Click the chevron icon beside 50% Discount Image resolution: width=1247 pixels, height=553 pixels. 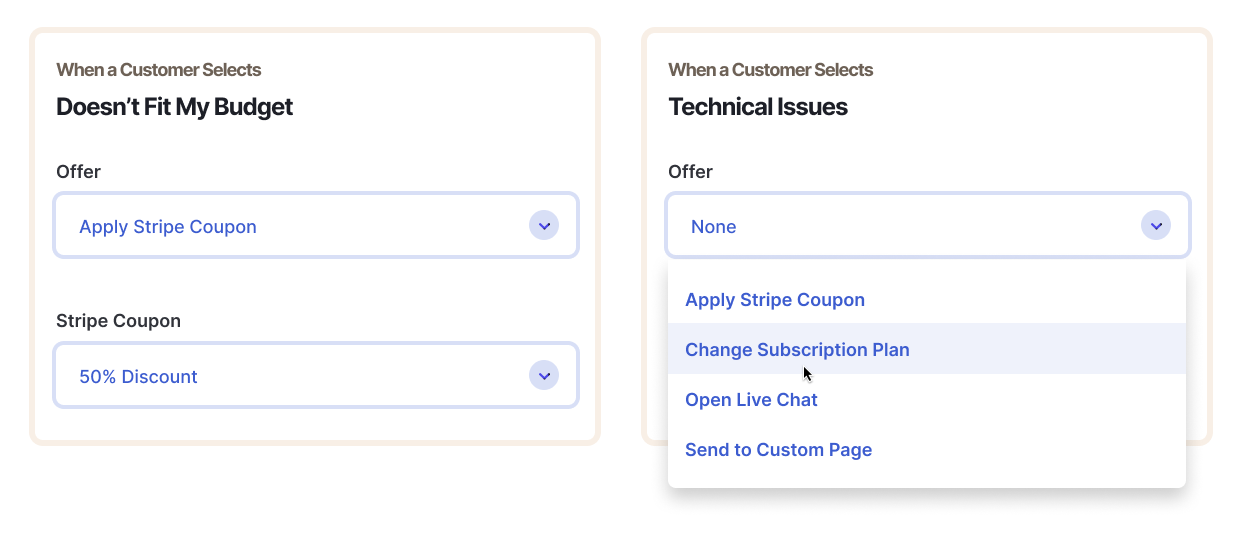(x=544, y=376)
